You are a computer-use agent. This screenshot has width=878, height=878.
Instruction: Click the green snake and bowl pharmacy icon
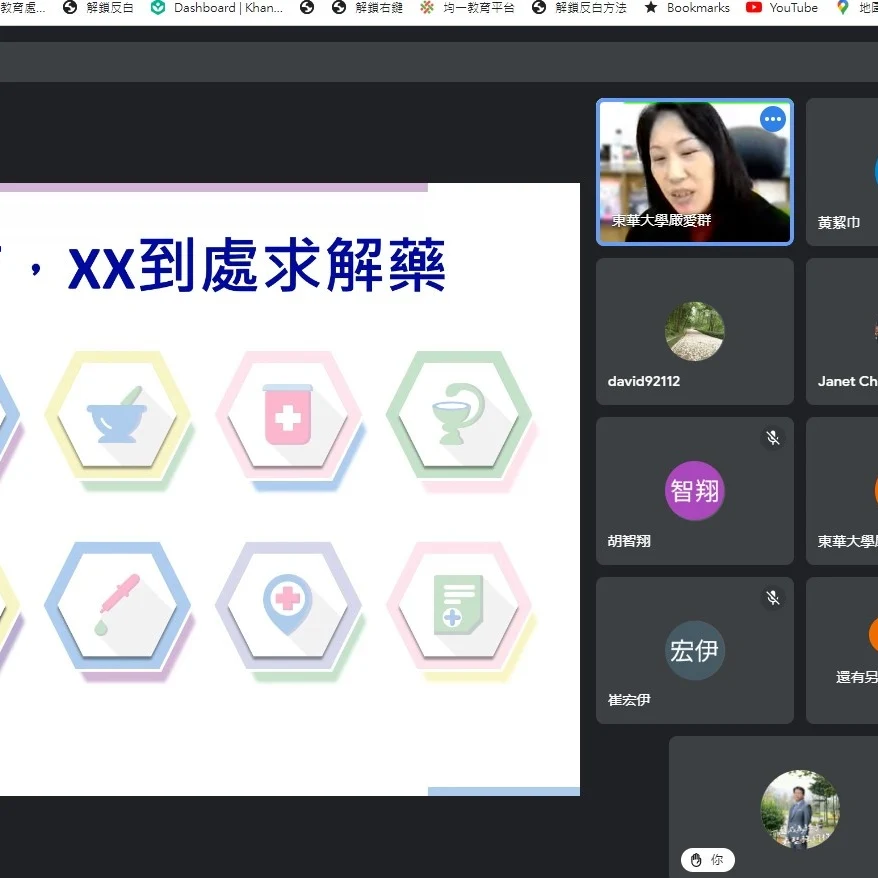[458, 415]
